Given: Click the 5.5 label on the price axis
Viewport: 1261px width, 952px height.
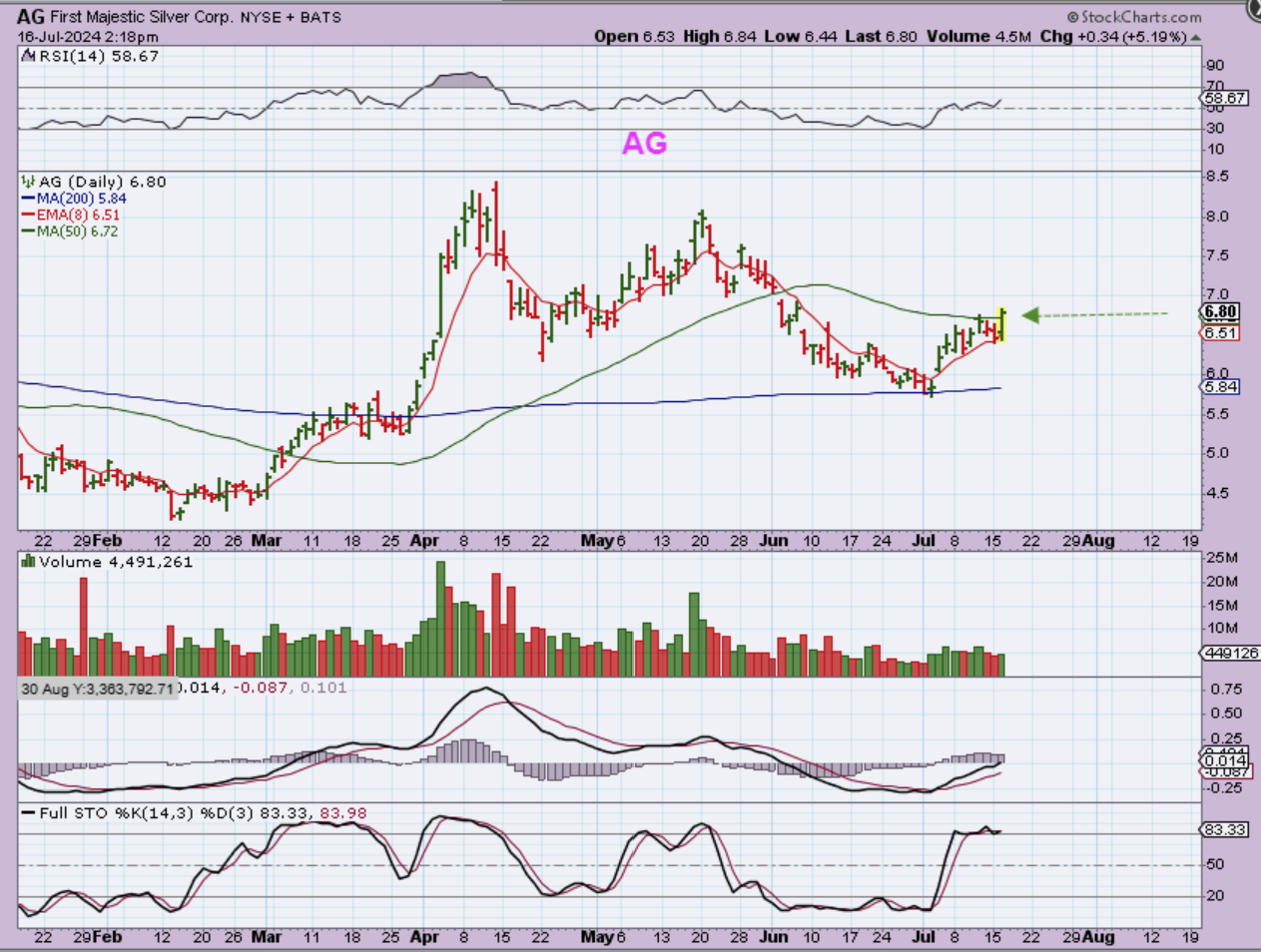Looking at the screenshot, I should pos(1217,413).
